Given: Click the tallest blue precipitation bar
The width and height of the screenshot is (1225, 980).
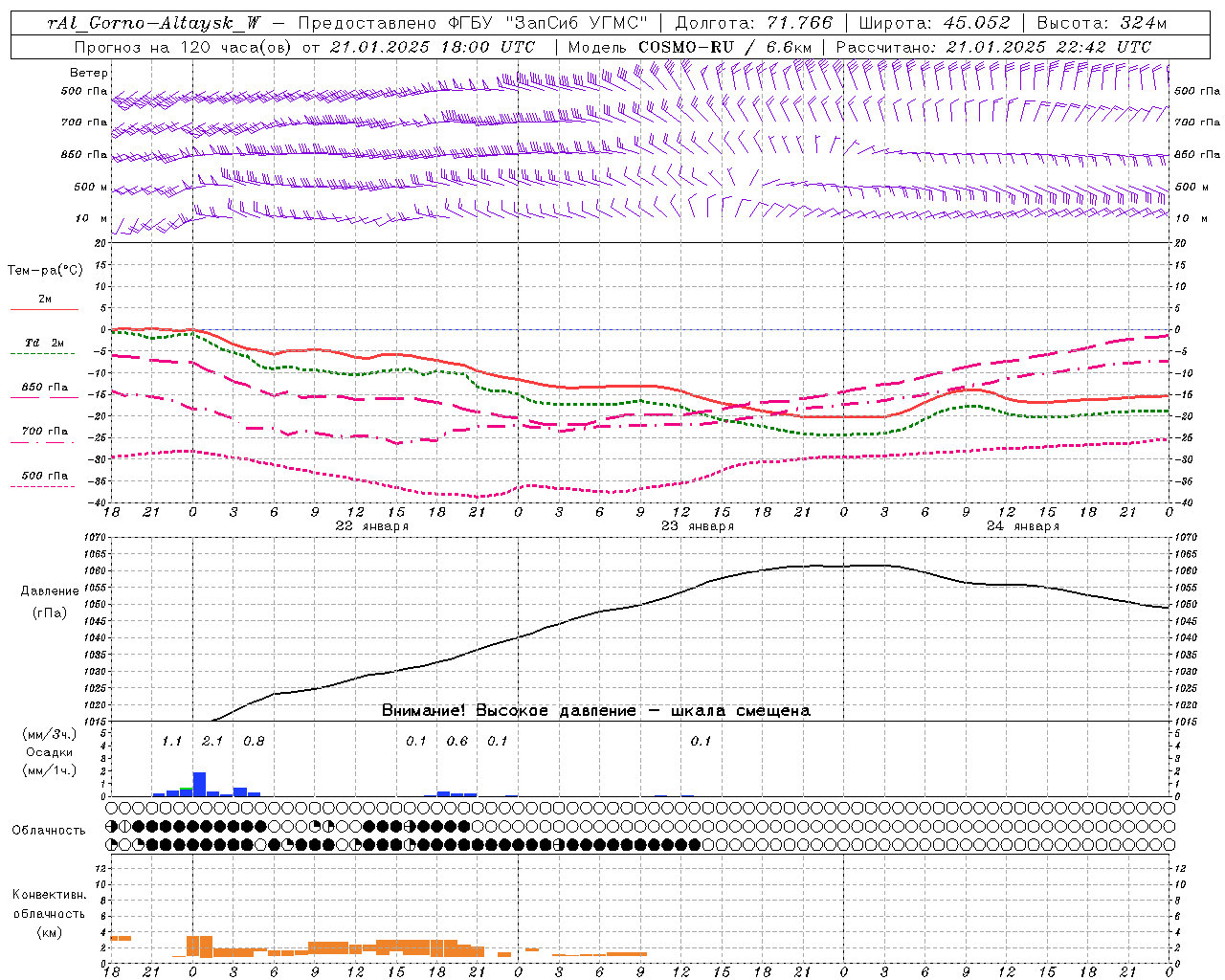Looking at the screenshot, I should click(x=199, y=784).
